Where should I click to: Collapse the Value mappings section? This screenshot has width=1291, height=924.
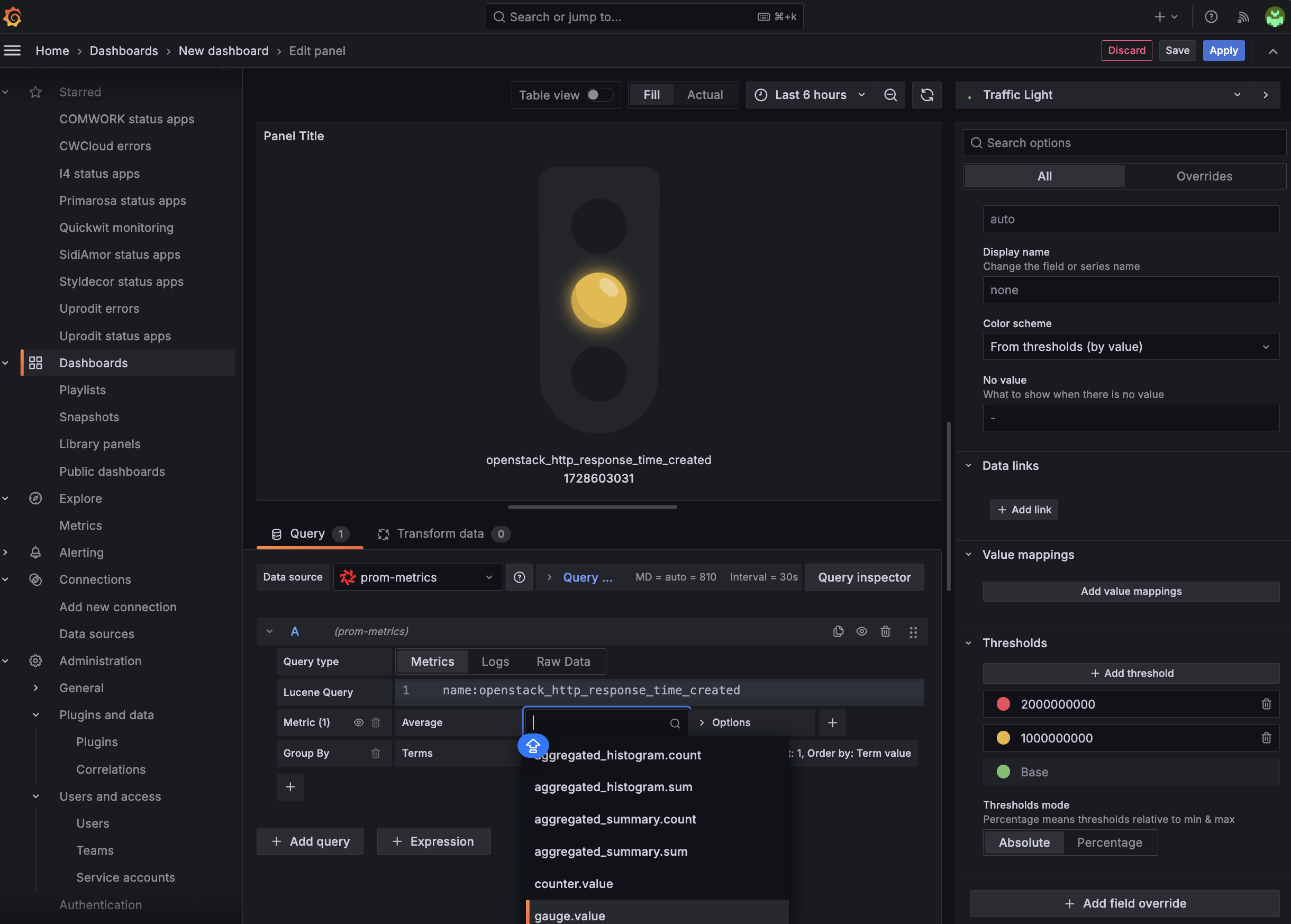coord(969,555)
